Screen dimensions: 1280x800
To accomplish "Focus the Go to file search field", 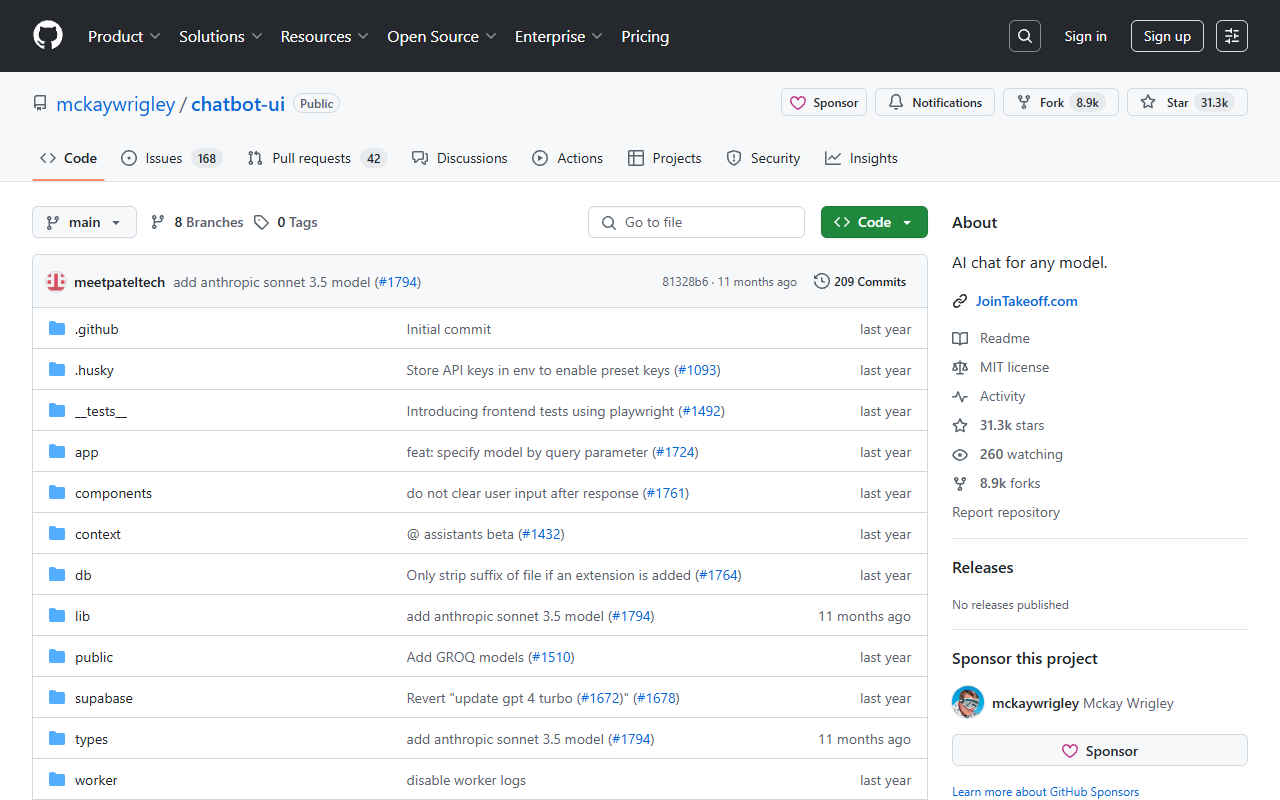I will coord(696,222).
